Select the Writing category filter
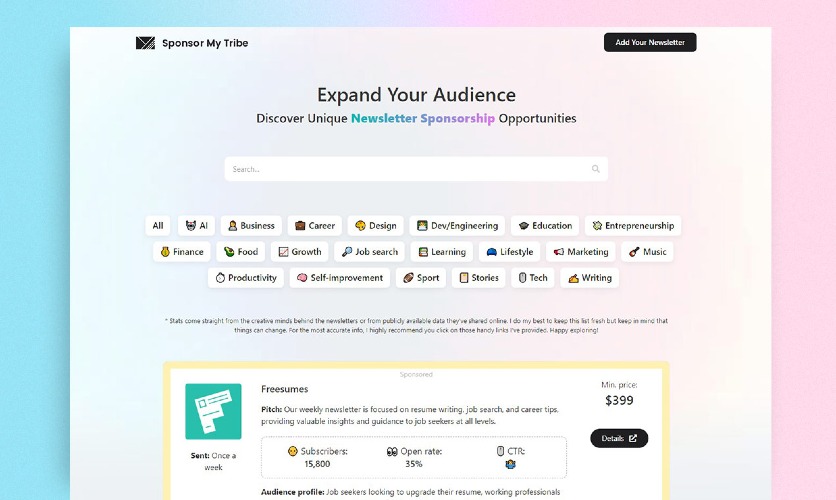 pyautogui.click(x=590, y=278)
